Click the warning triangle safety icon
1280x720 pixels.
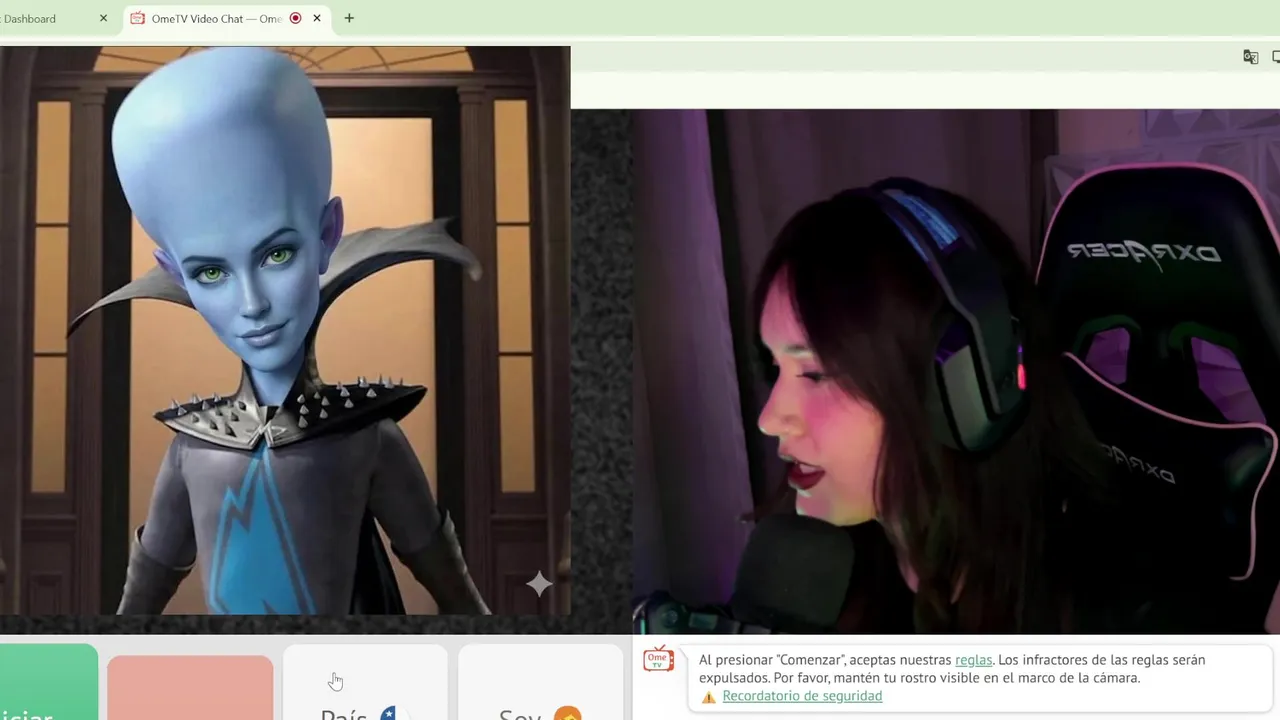pyautogui.click(x=708, y=697)
